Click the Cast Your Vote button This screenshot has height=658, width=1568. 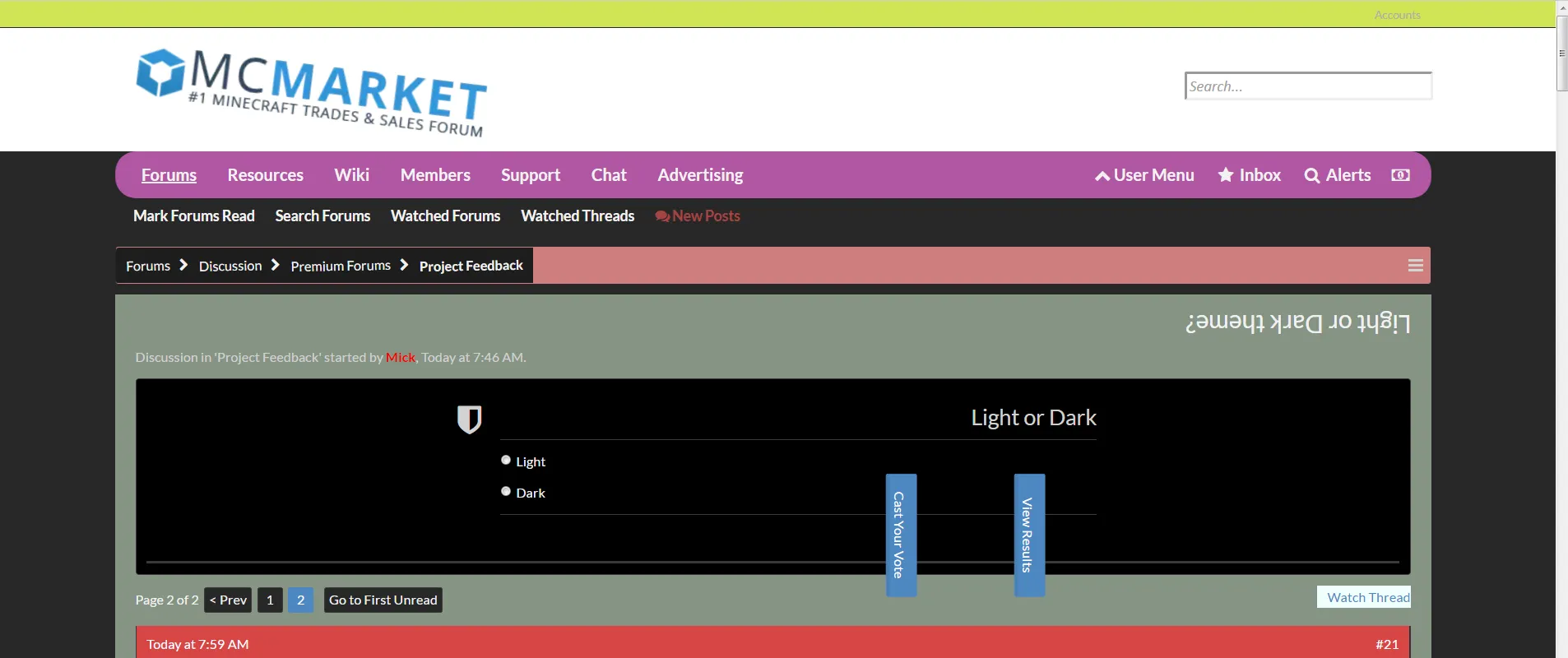pos(901,535)
